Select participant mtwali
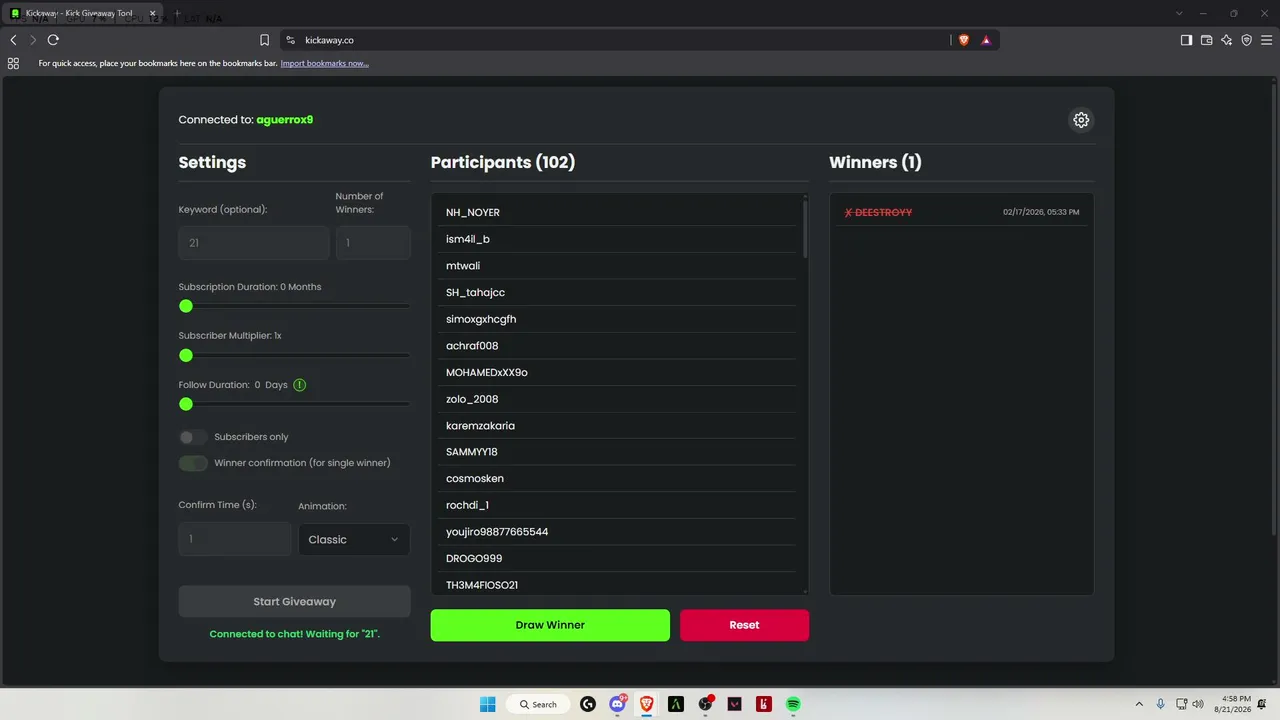Viewport: 1280px width, 720px height. tap(617, 266)
